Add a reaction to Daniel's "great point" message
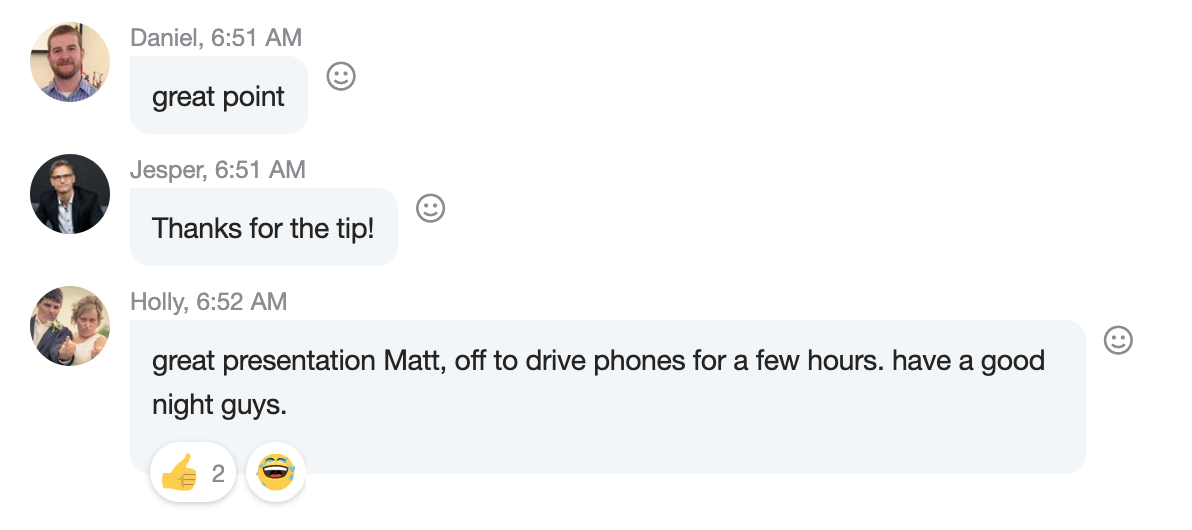Screen dimensions: 1192x530 (341, 77)
